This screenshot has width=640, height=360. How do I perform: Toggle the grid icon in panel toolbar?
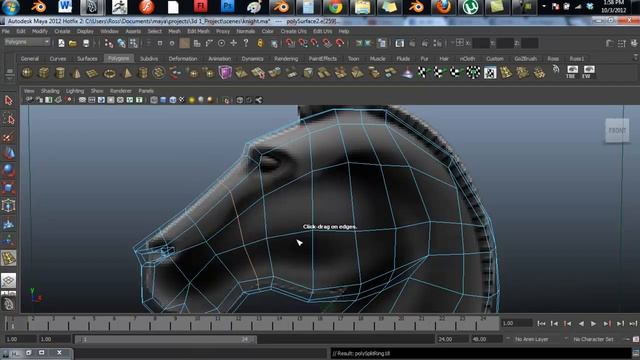tap(82, 100)
